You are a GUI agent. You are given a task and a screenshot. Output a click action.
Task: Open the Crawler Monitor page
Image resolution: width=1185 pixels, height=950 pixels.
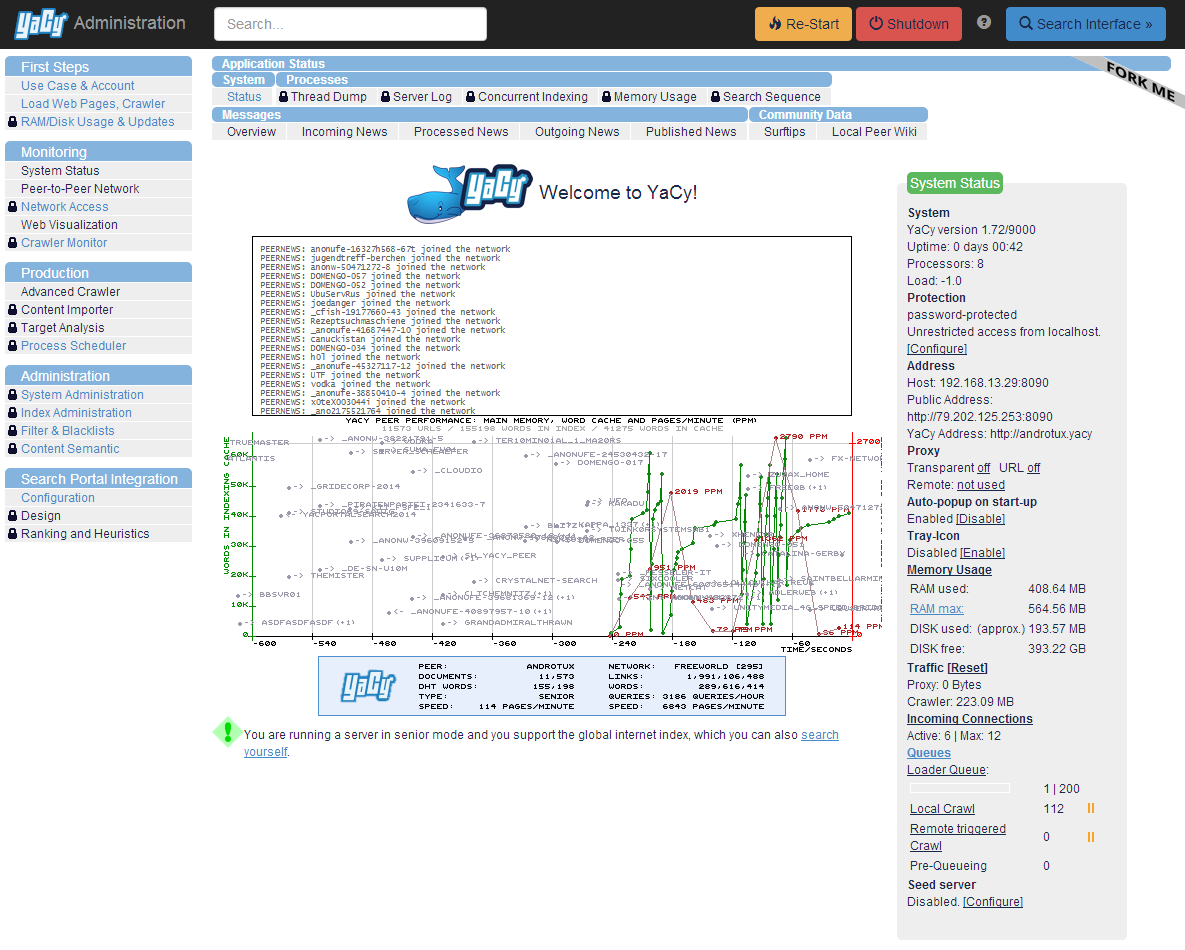pos(64,243)
